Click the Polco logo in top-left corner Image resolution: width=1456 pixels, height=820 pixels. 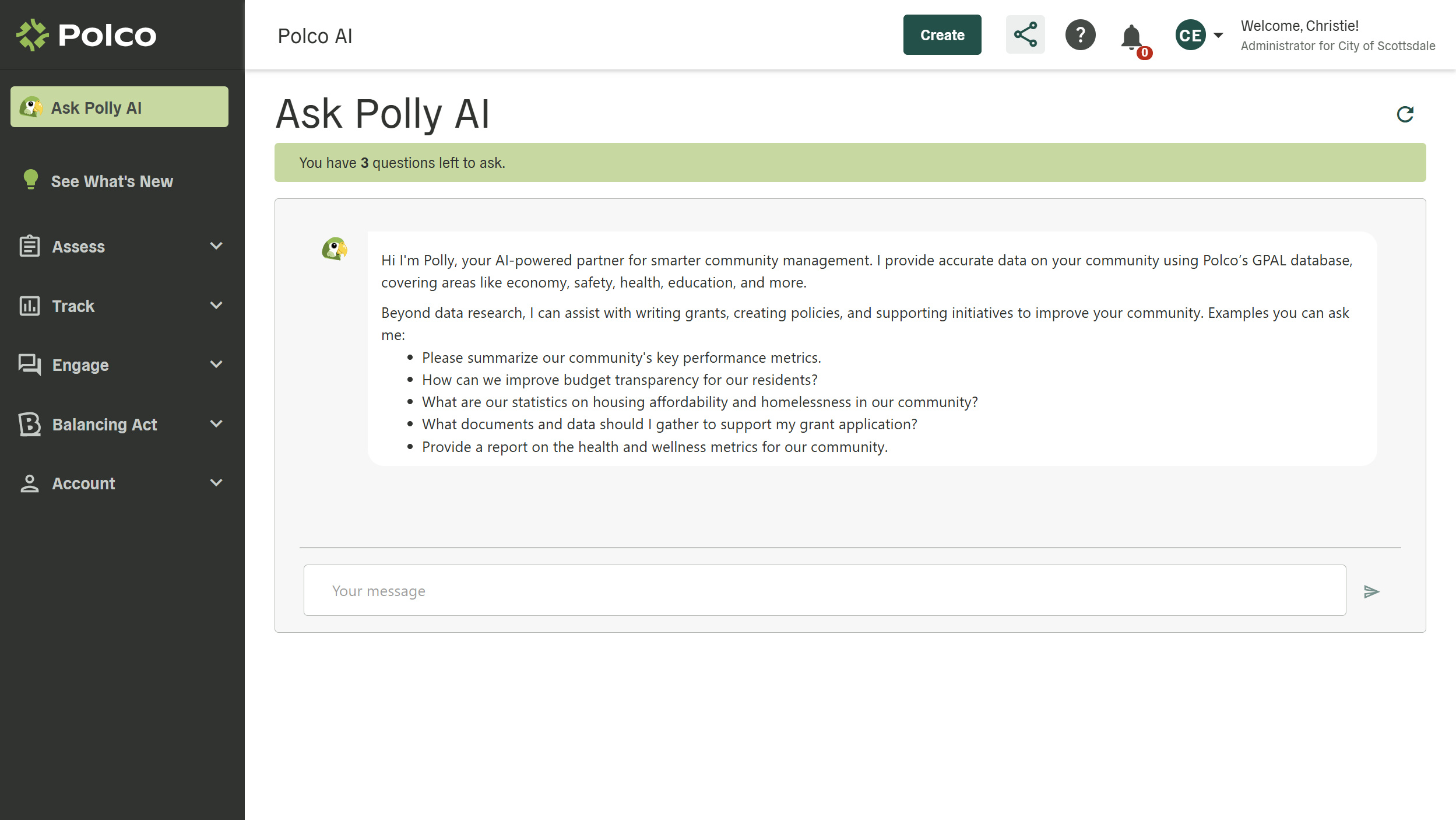[x=87, y=35]
